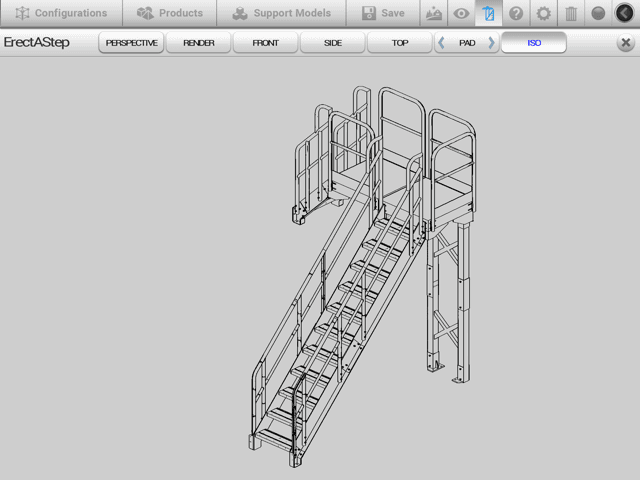Select the TOP view button
The image size is (640, 480).
pyautogui.click(x=400, y=43)
